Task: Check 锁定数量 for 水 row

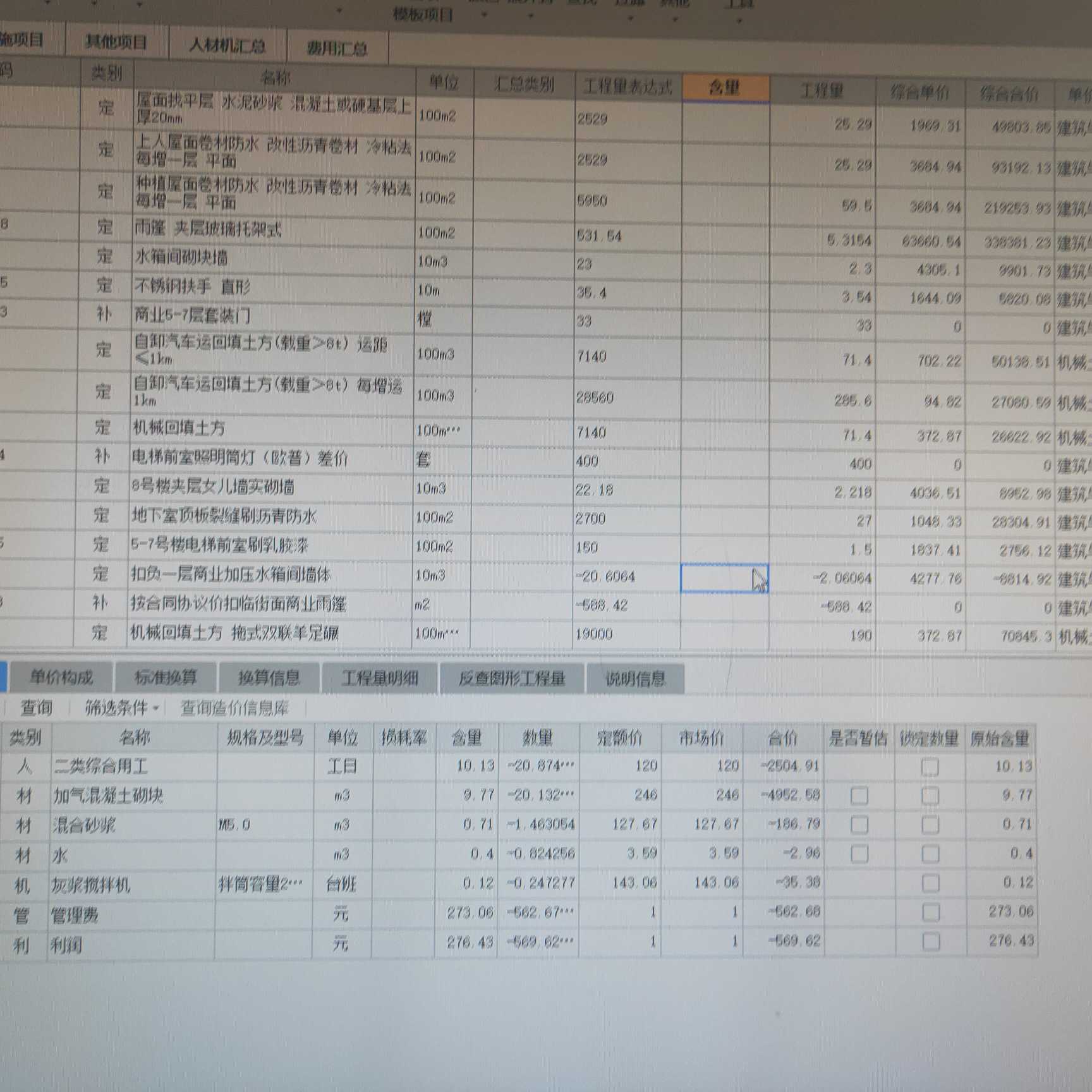Action: [x=930, y=854]
